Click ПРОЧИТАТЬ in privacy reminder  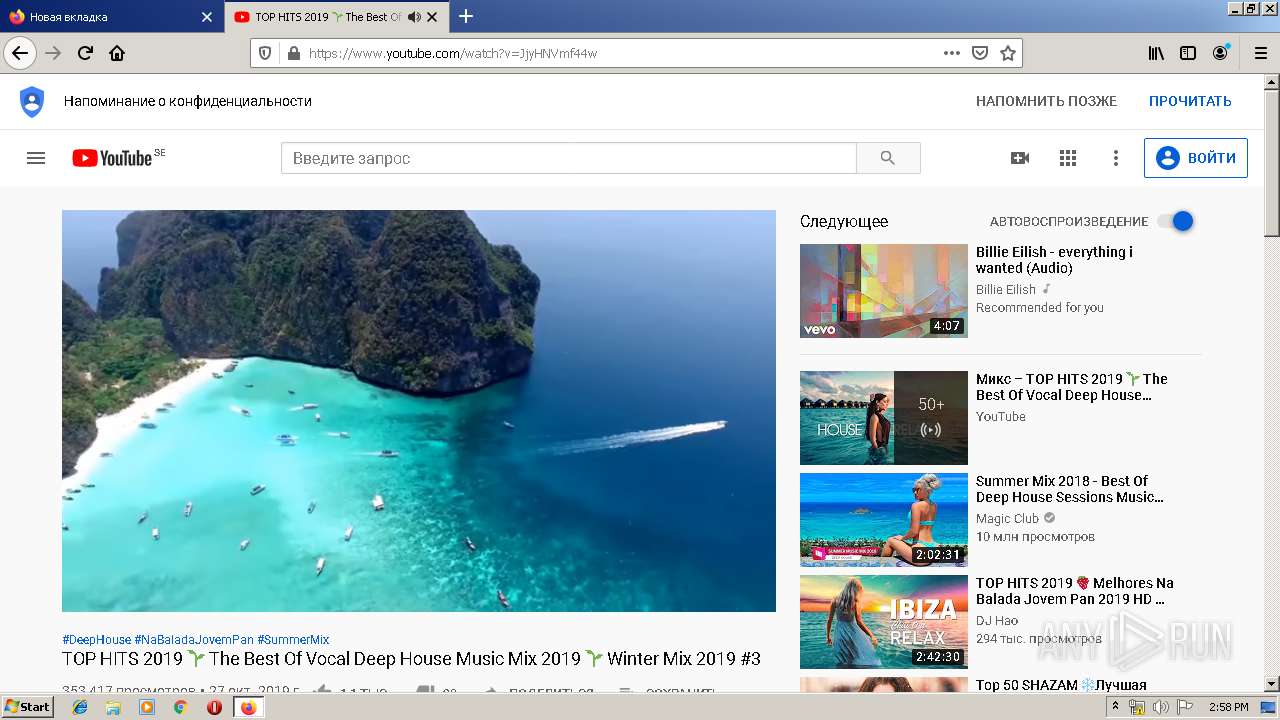1190,101
